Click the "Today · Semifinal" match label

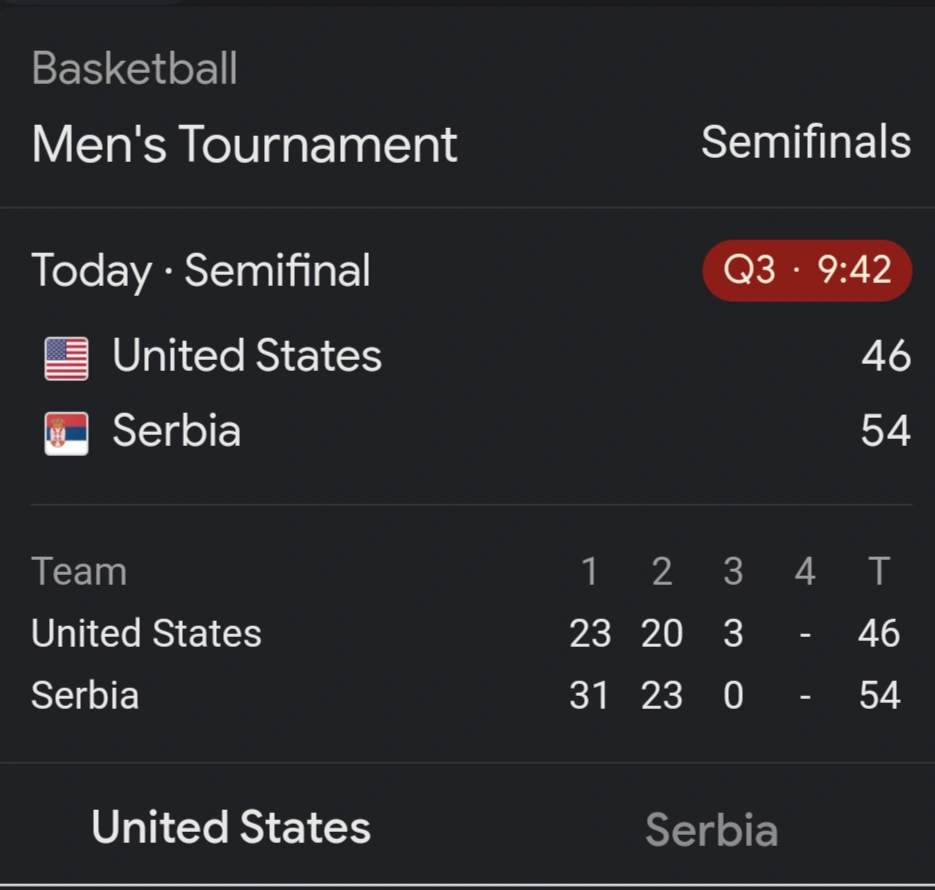click(201, 271)
